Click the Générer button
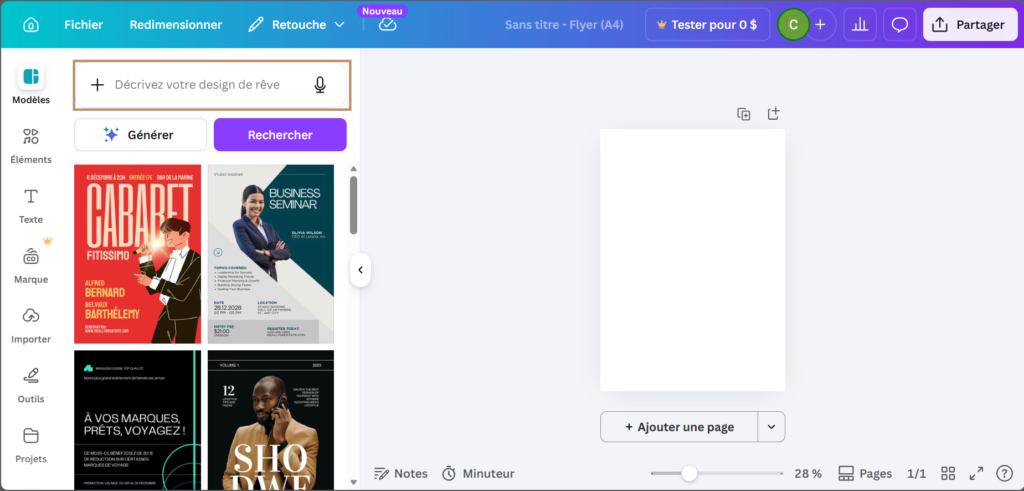Screen dimensions: 1024x491 tap(140, 135)
